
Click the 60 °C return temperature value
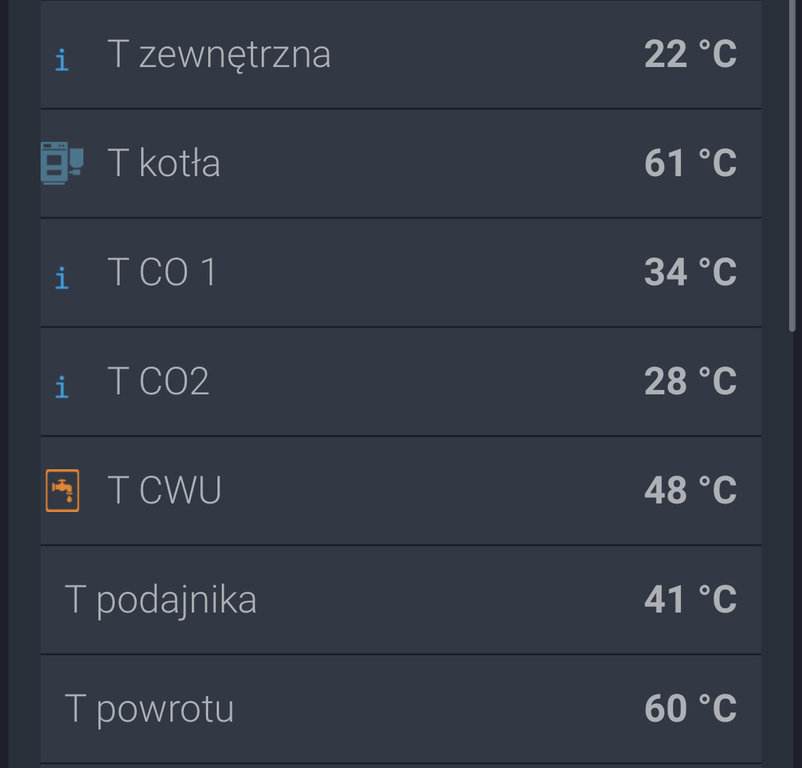(x=690, y=709)
